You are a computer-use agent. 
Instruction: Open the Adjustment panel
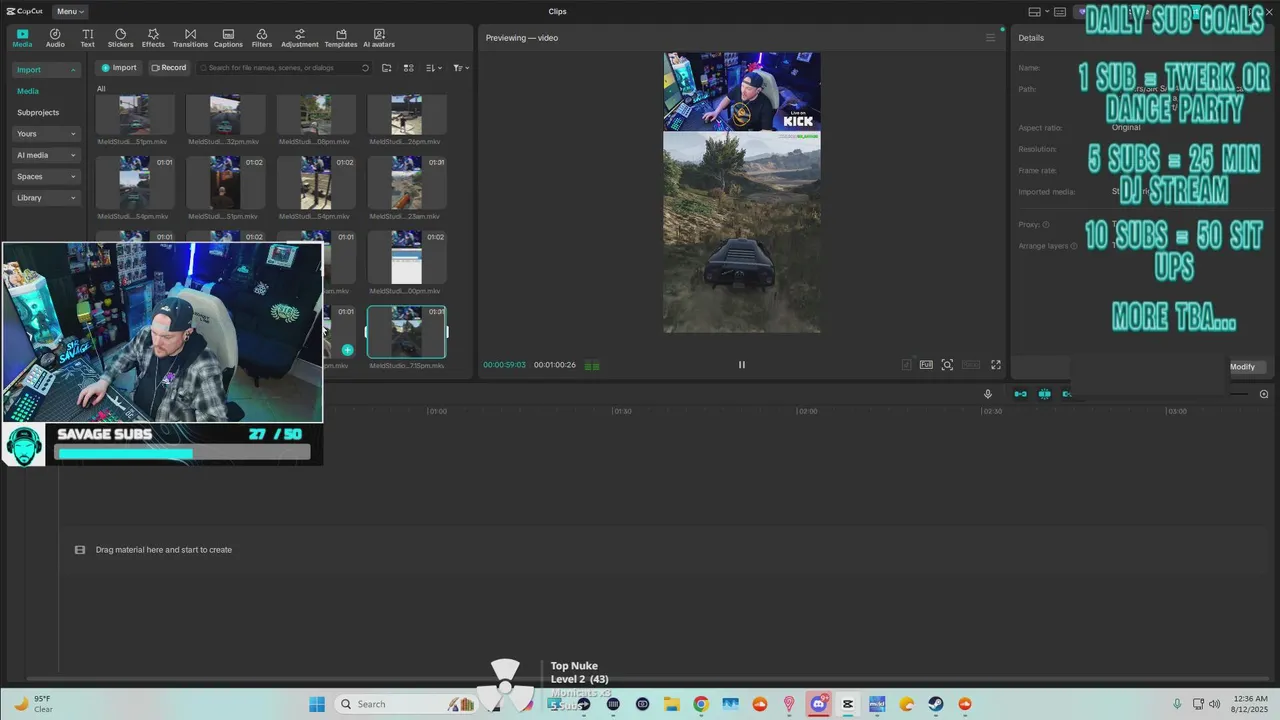(x=299, y=38)
